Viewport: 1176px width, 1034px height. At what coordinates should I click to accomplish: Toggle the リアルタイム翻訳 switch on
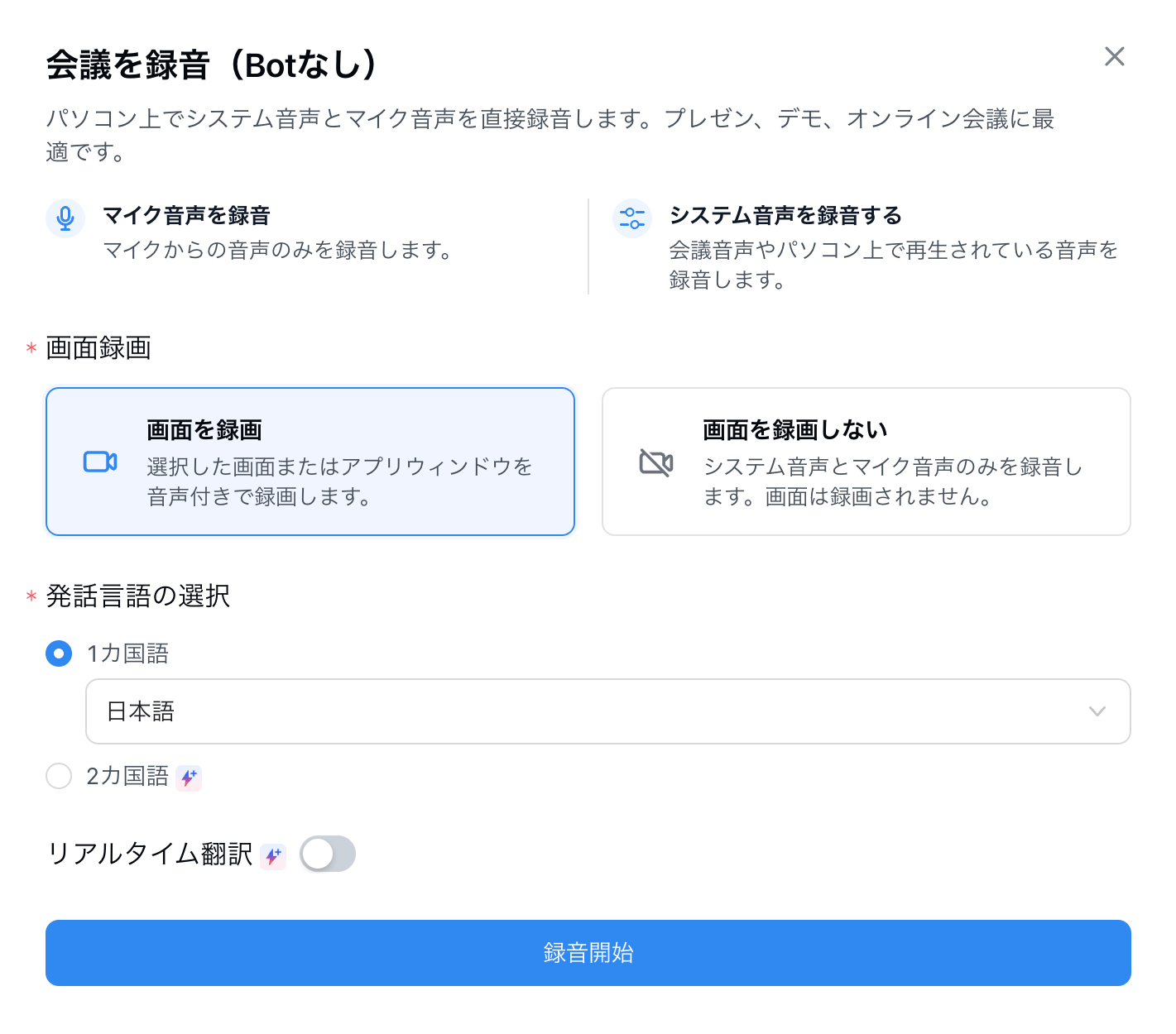click(x=328, y=854)
